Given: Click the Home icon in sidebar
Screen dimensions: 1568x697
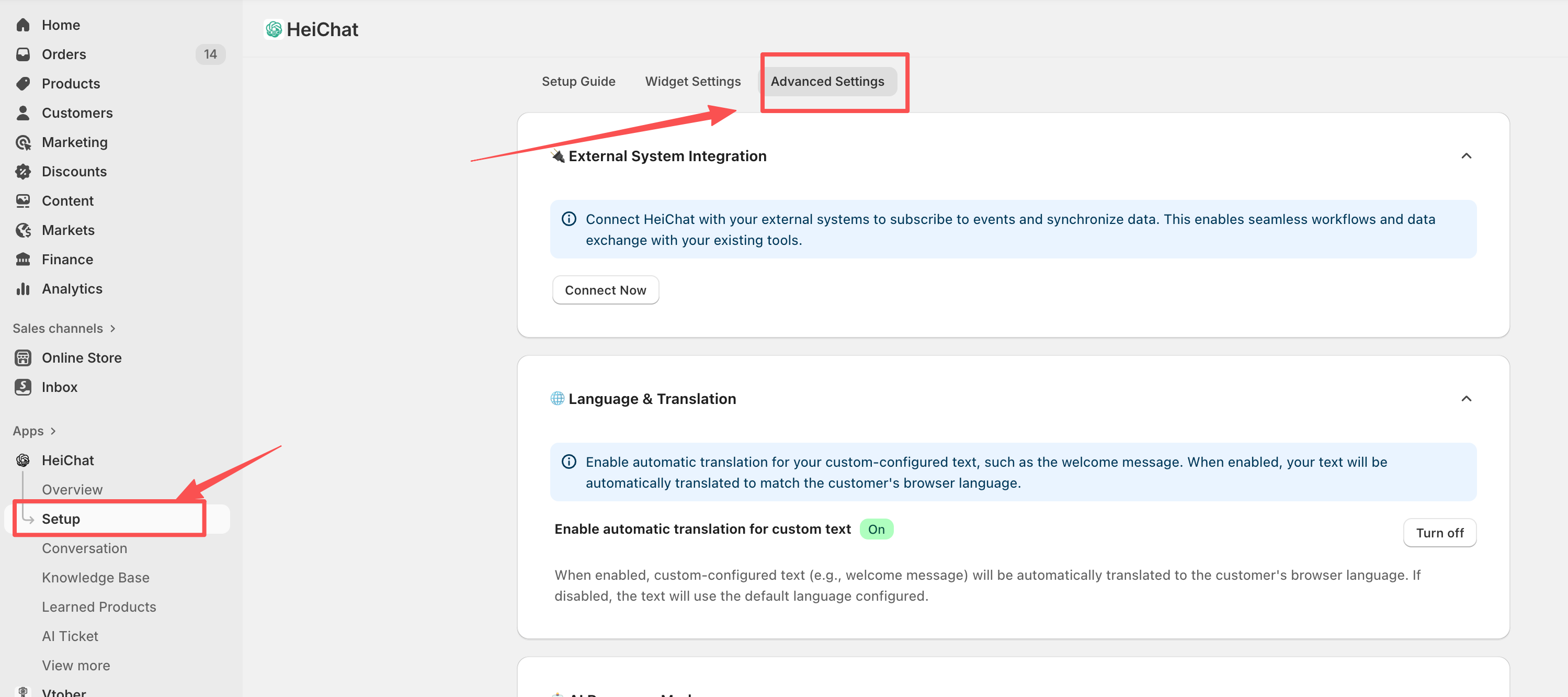Looking at the screenshot, I should click(23, 25).
